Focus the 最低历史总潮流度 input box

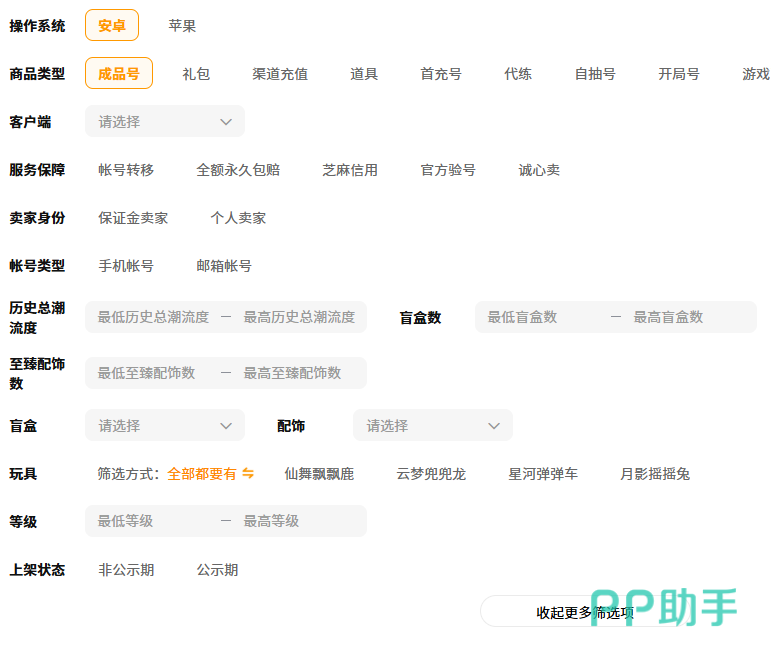coord(153,317)
